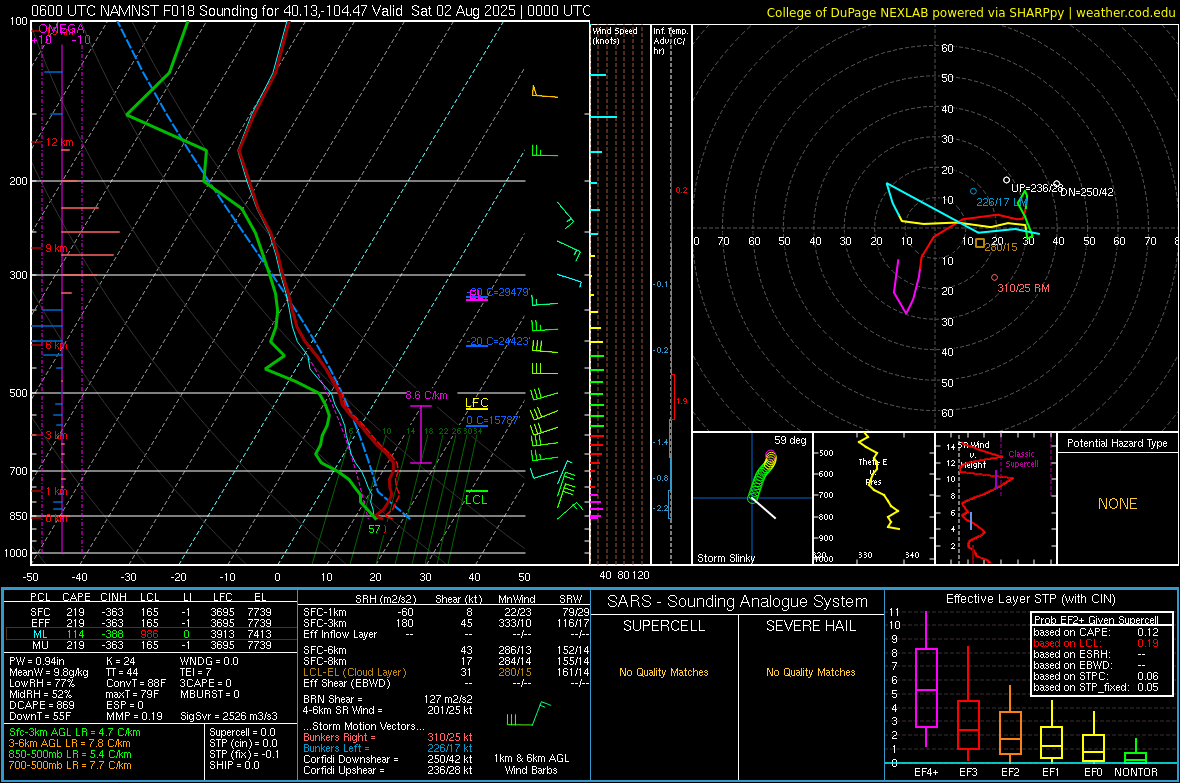Click the 'Effective Layer STP (with CIN)' title

(x=1030, y=599)
